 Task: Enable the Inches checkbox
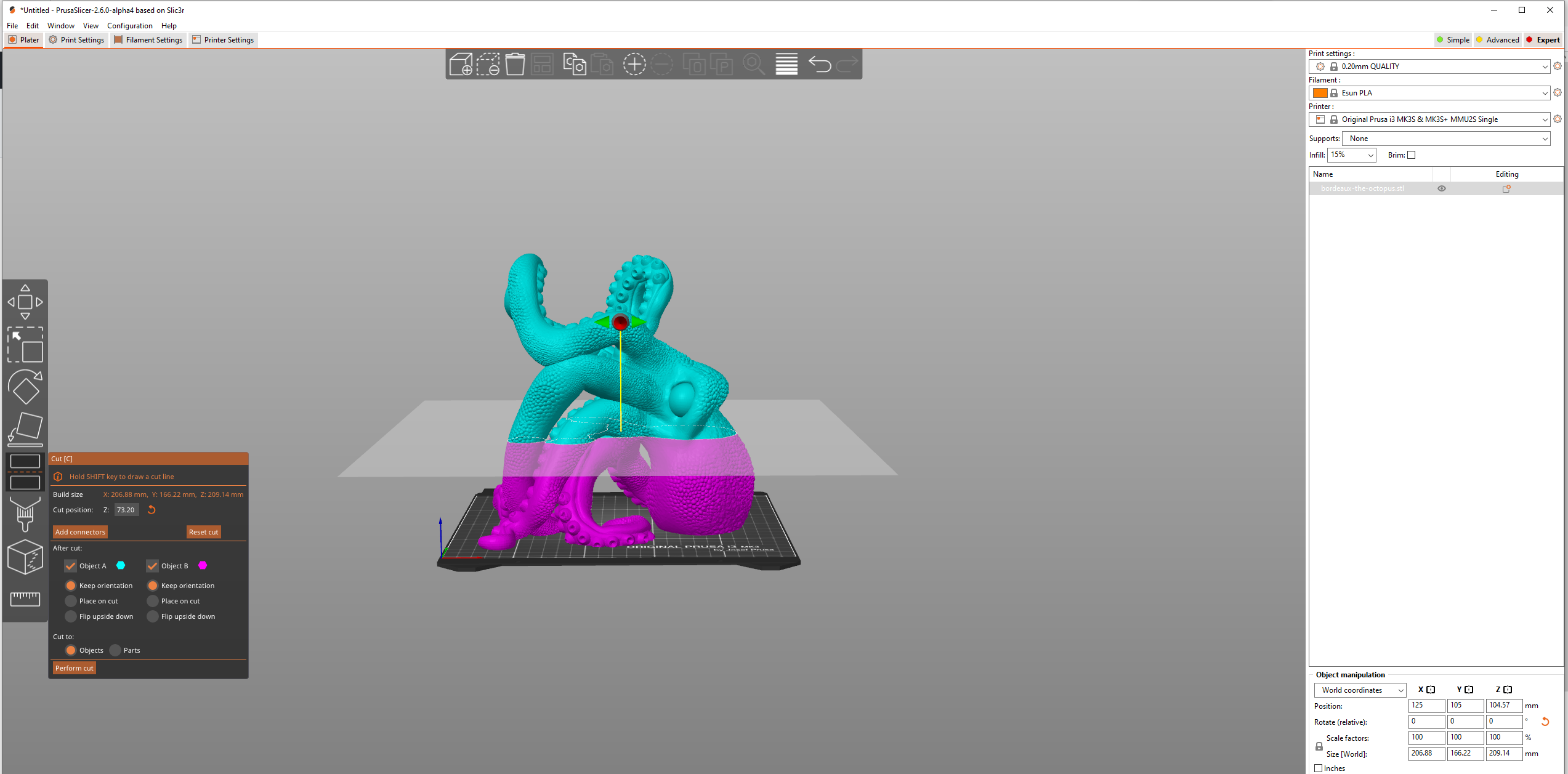coord(1319,768)
